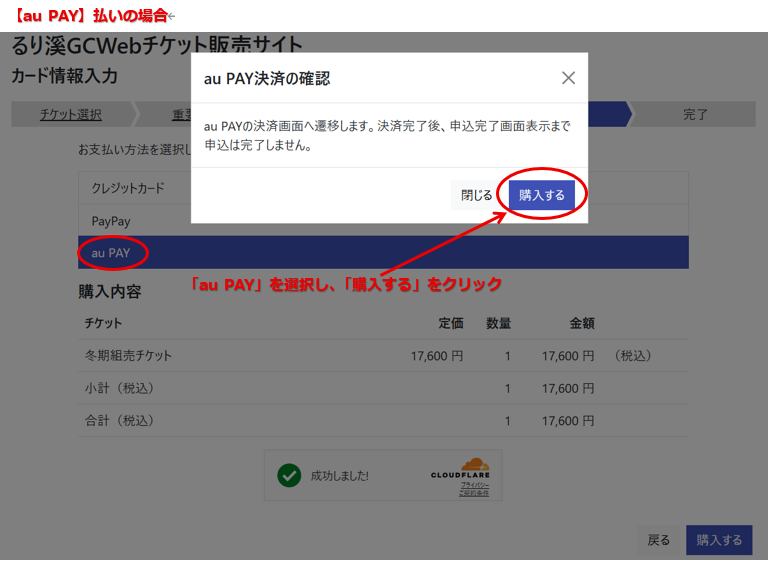Screen dimensions: 768x561
Task: Select the au PAY payment option
Action: (x=111, y=253)
